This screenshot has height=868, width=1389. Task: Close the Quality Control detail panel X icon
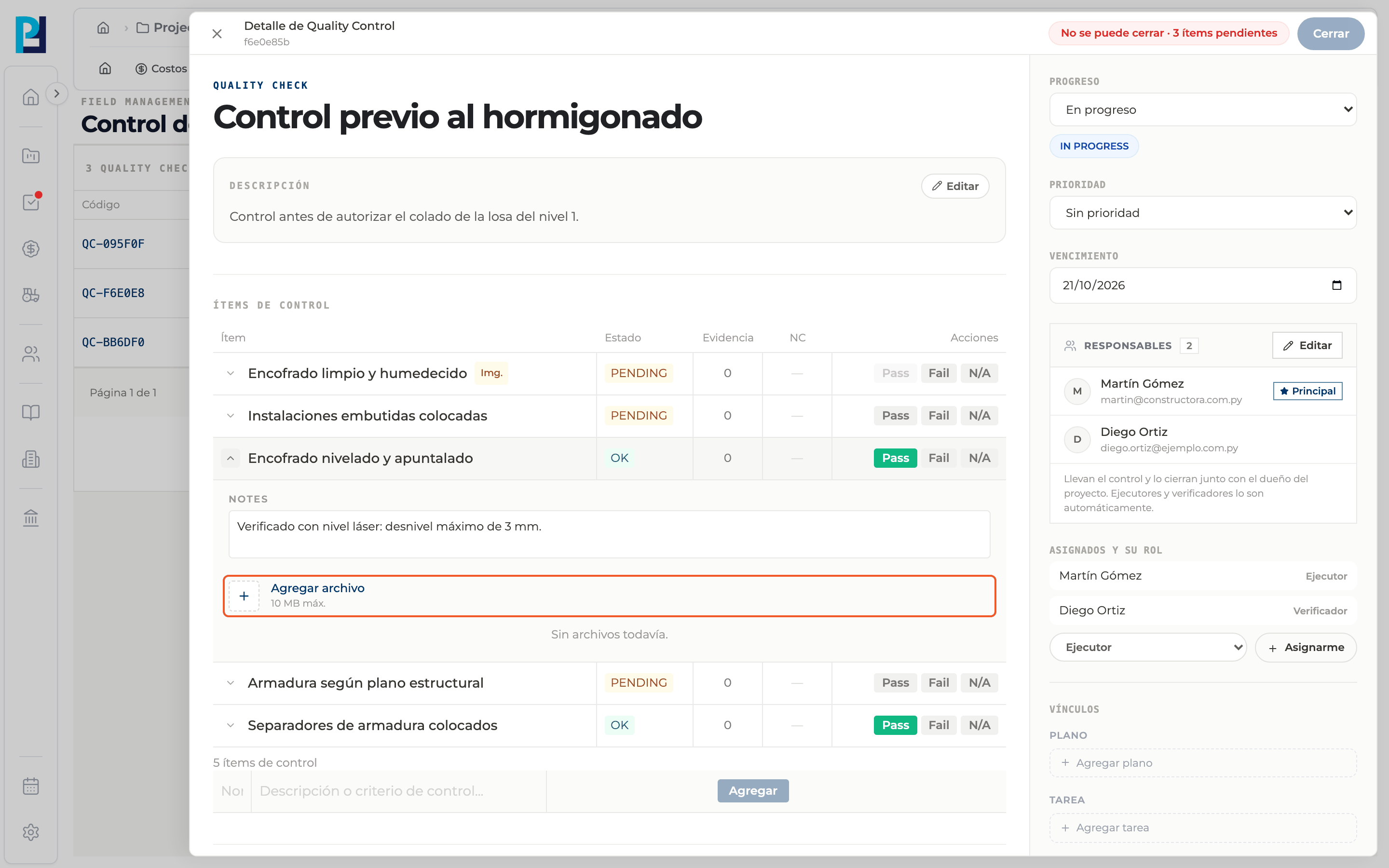[x=217, y=34]
